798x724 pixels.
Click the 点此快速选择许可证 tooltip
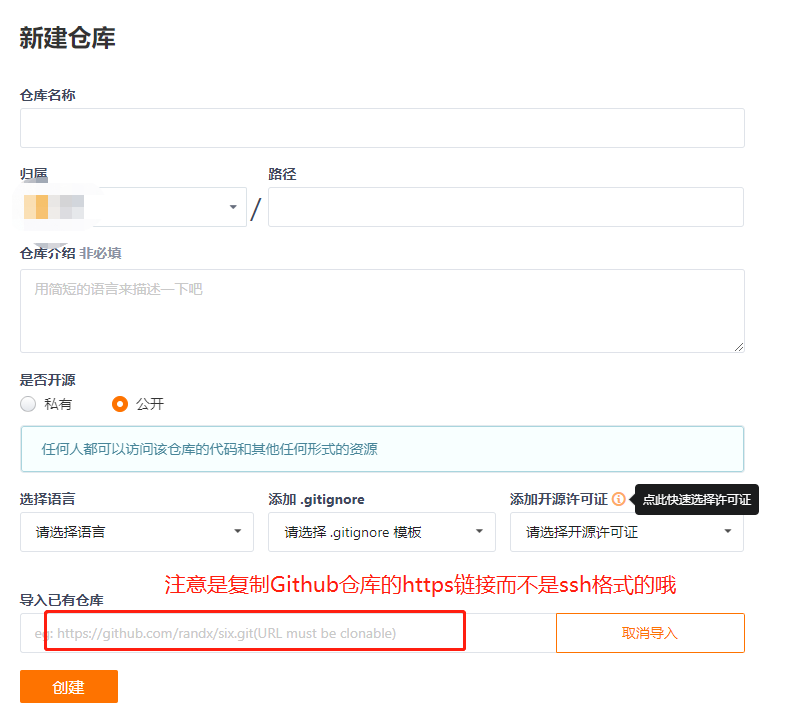(696, 500)
